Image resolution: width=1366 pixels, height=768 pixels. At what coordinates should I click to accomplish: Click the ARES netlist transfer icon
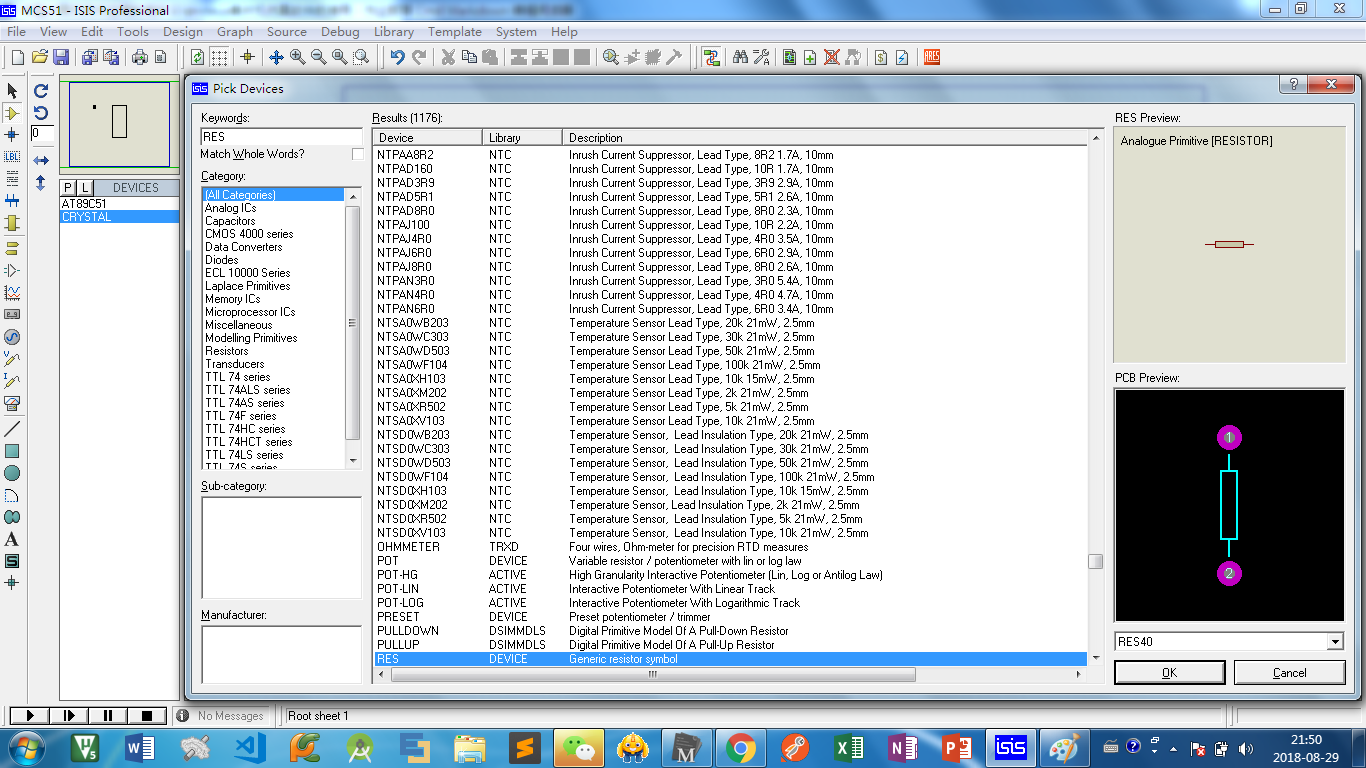click(932, 57)
